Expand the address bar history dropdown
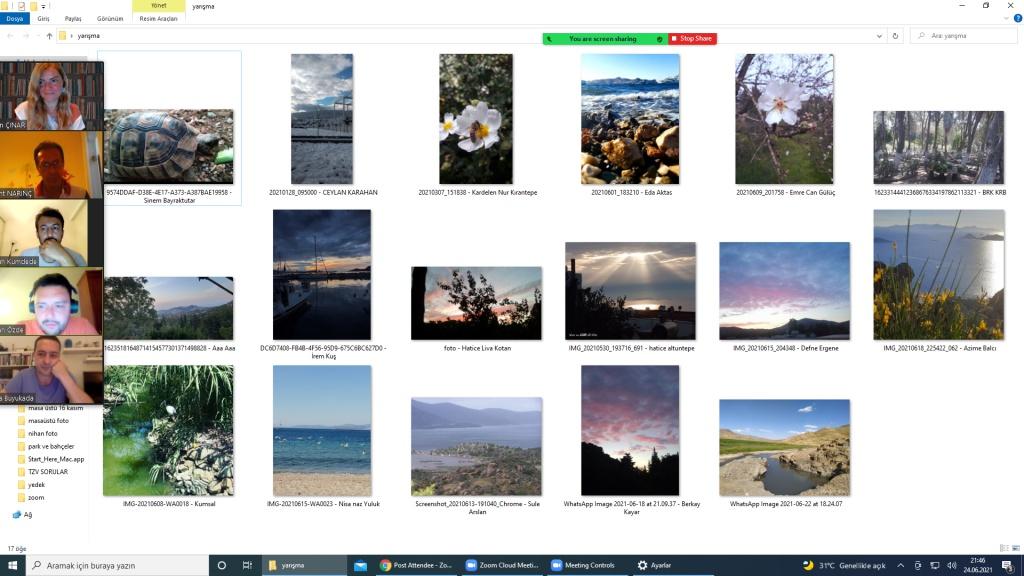Viewport: 1024px width, 576px height. (x=879, y=36)
